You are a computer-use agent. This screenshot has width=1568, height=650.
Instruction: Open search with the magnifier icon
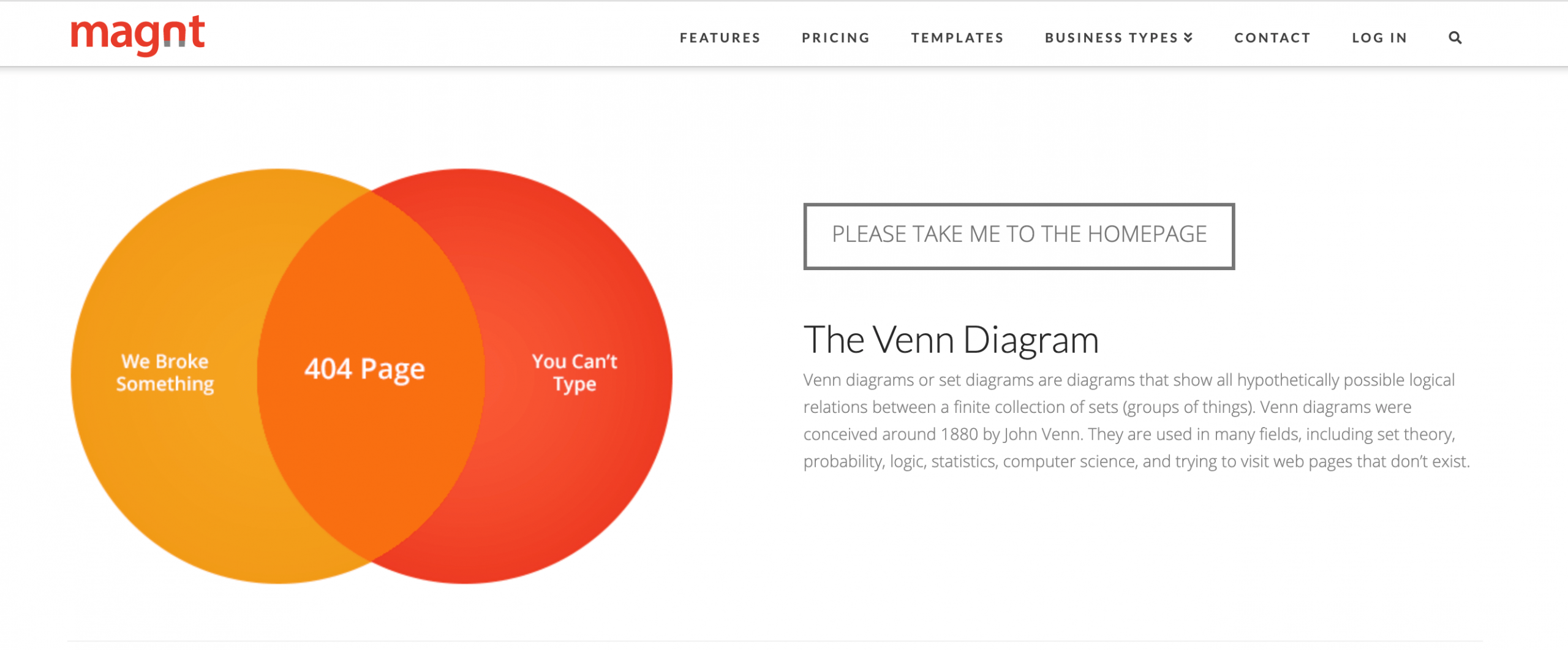point(1455,38)
